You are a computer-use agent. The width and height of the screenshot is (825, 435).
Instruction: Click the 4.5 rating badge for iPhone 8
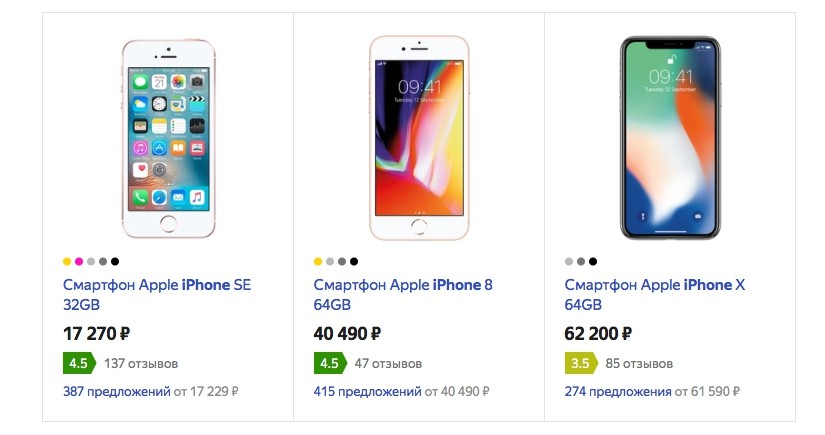coord(329,363)
